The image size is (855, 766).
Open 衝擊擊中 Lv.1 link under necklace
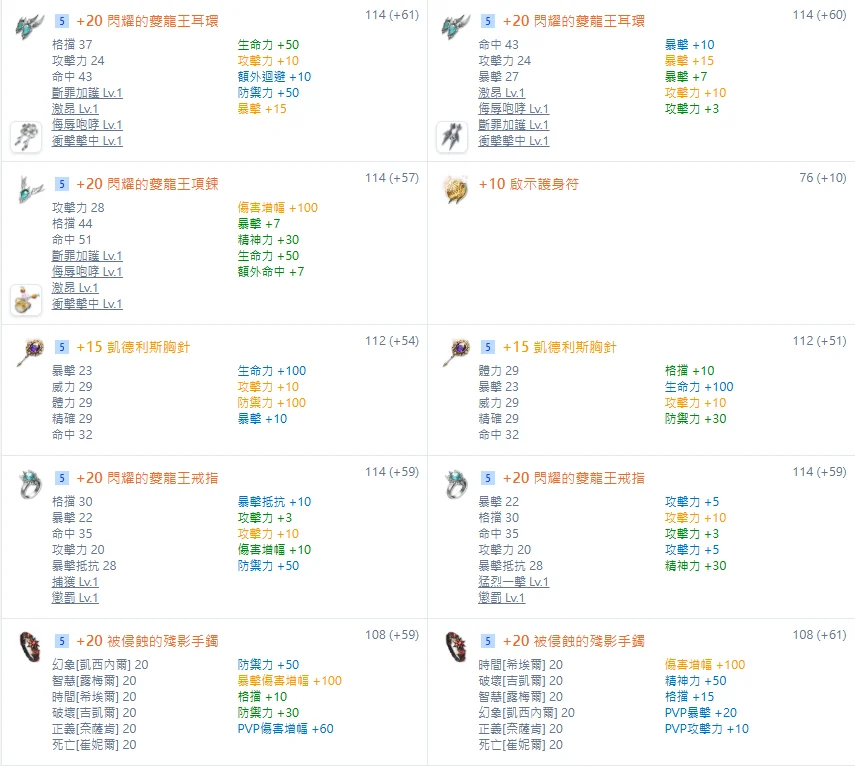[x=87, y=304]
